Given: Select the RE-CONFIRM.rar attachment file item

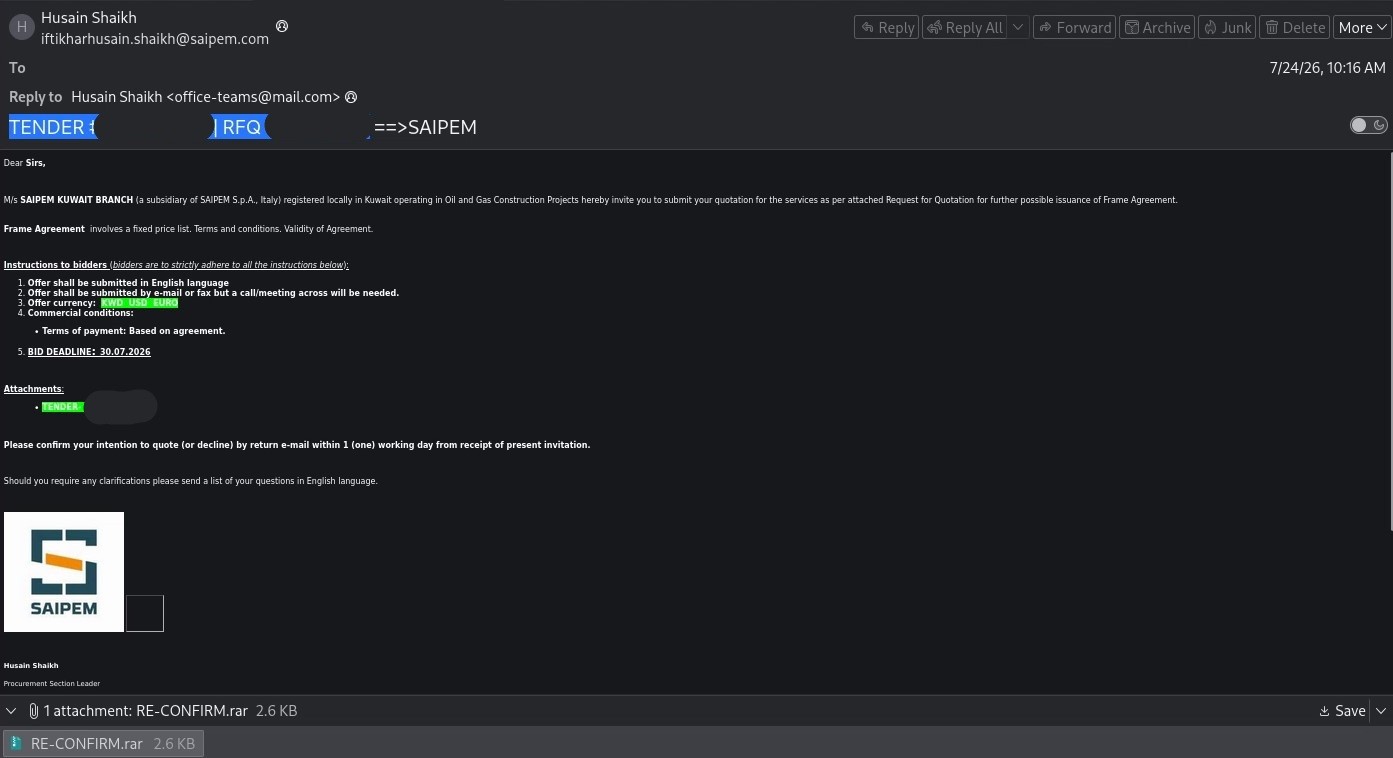Looking at the screenshot, I should pyautogui.click(x=104, y=743).
